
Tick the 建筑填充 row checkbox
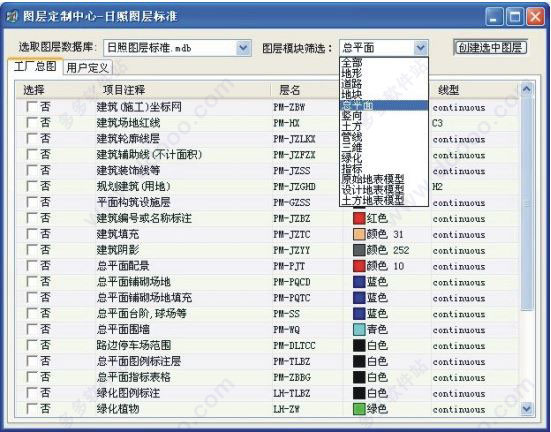[32, 234]
